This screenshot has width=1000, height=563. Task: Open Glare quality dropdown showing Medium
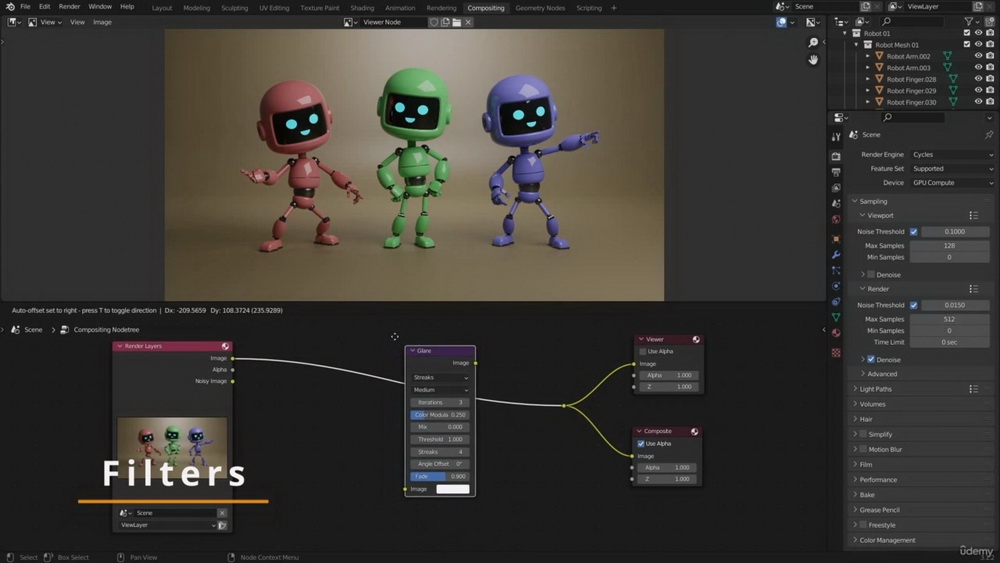click(440, 390)
